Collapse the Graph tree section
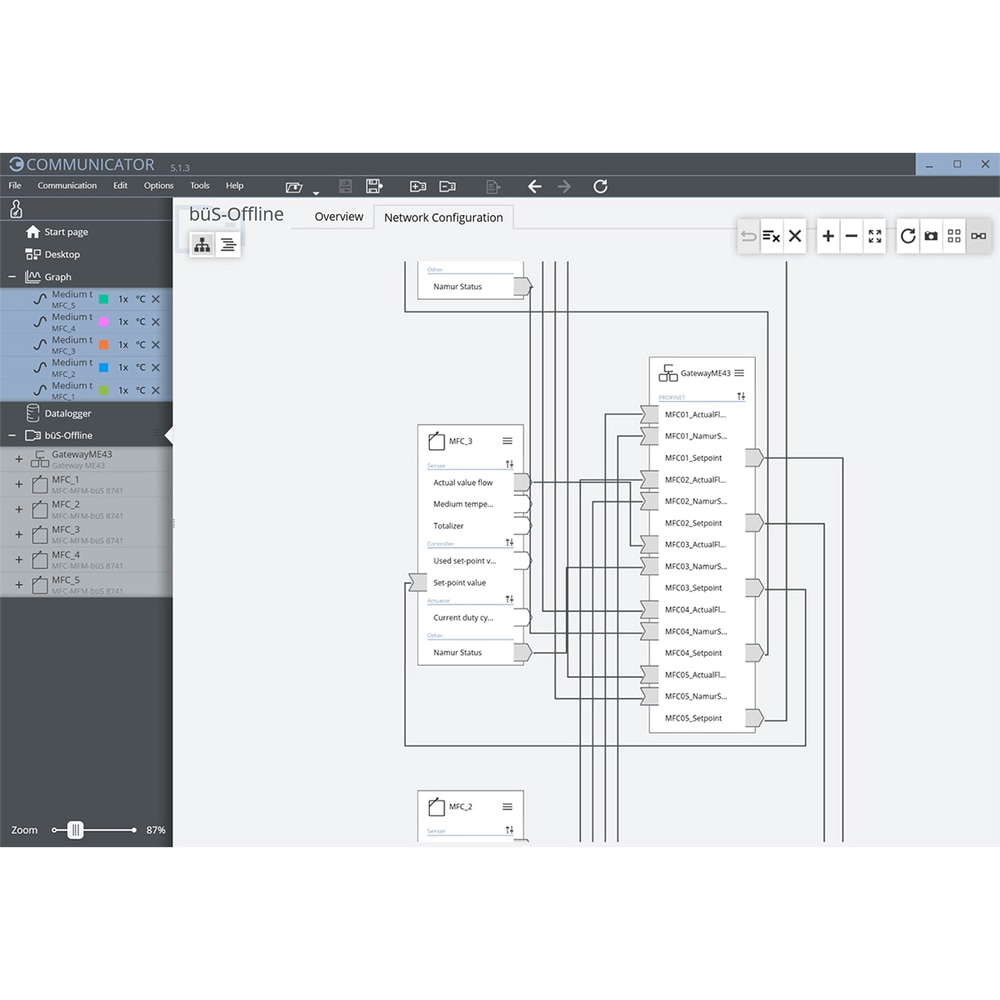The width and height of the screenshot is (1000, 1000). [12, 277]
